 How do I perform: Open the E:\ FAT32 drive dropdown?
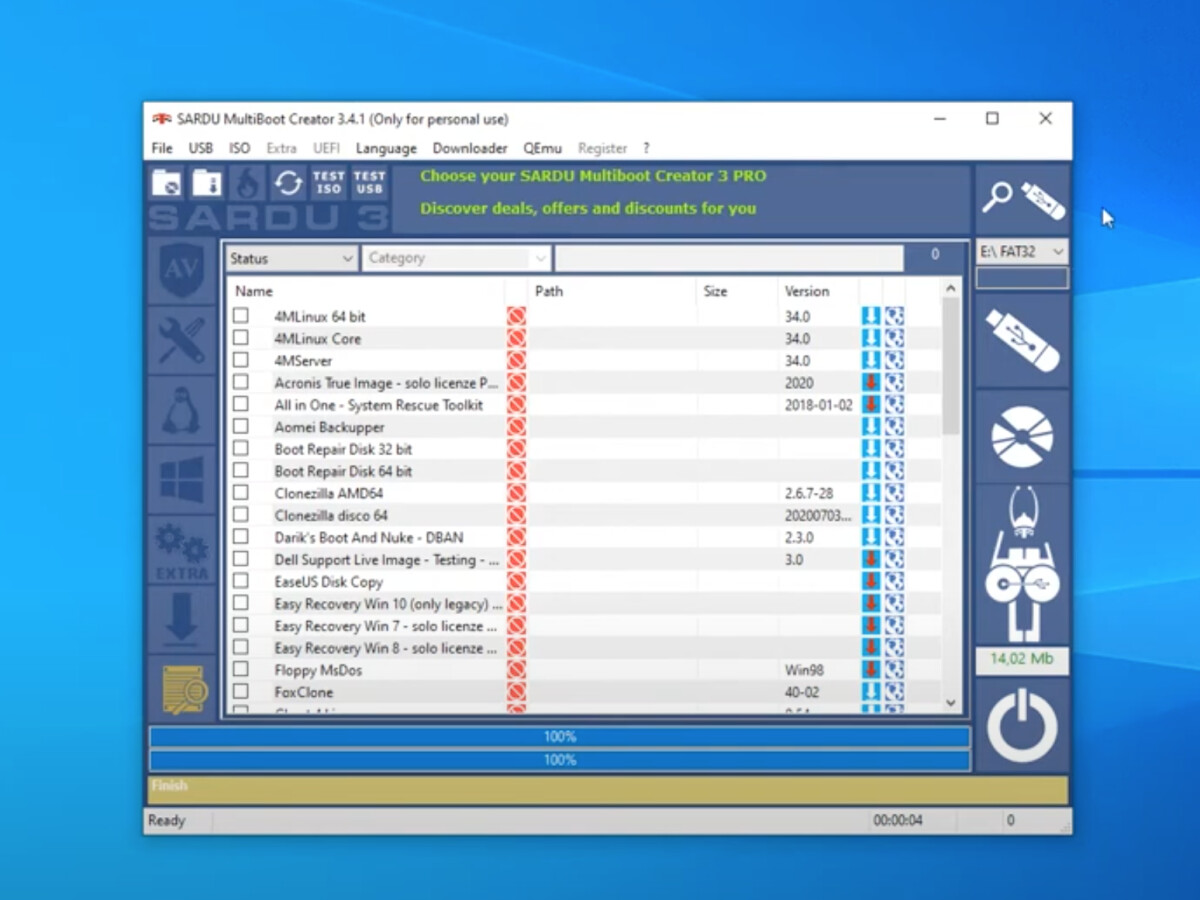(1022, 252)
